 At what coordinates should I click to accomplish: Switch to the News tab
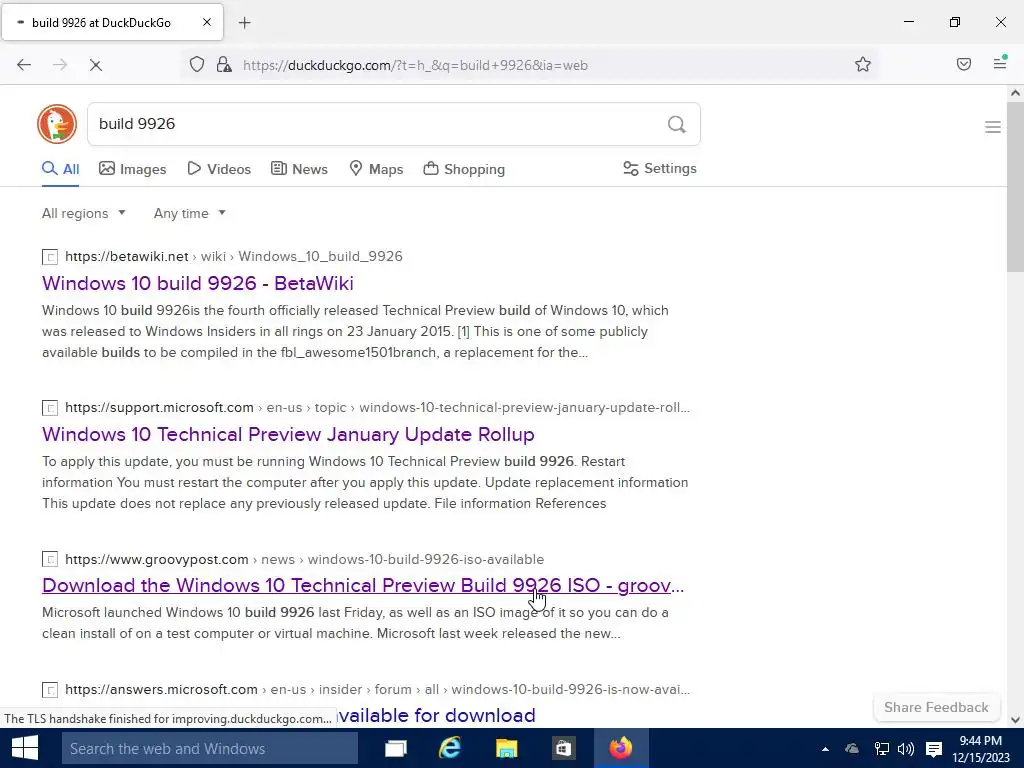[x=299, y=169]
